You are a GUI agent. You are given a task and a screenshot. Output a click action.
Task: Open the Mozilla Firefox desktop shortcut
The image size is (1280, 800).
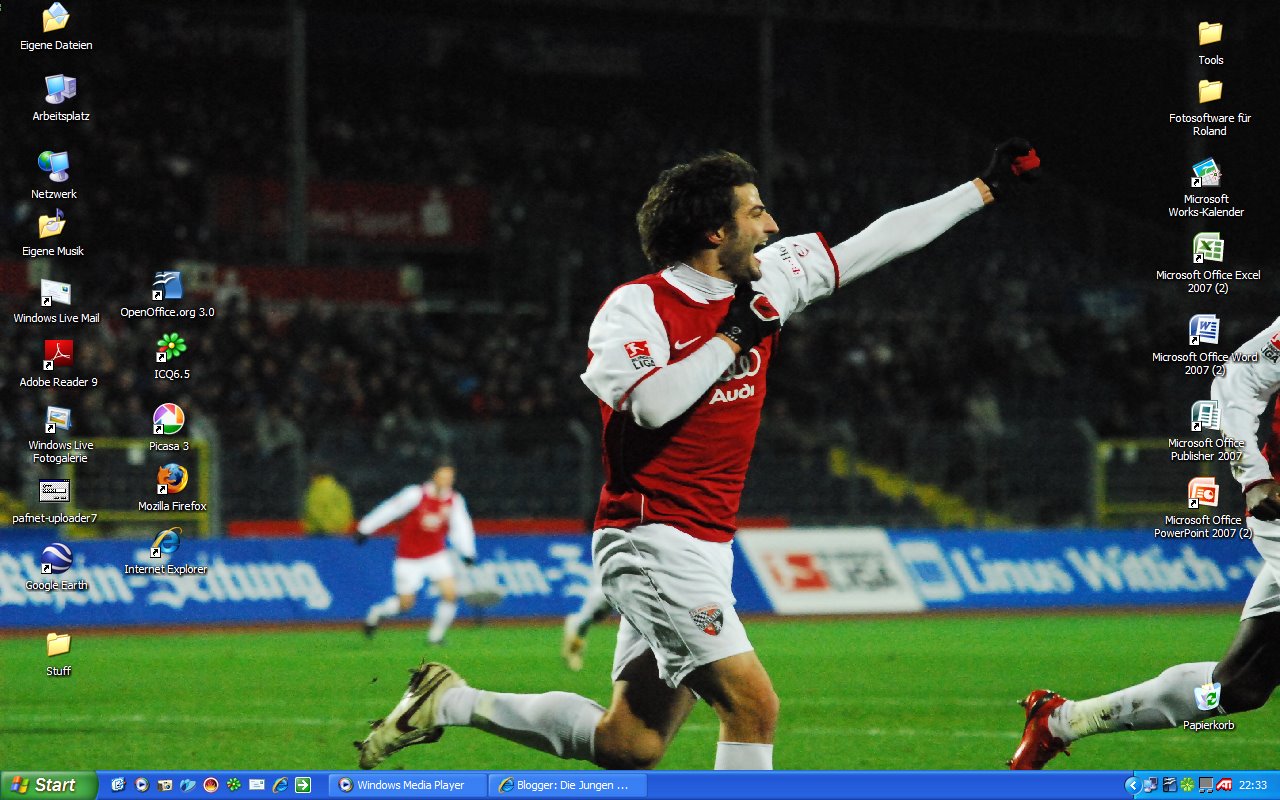point(171,480)
